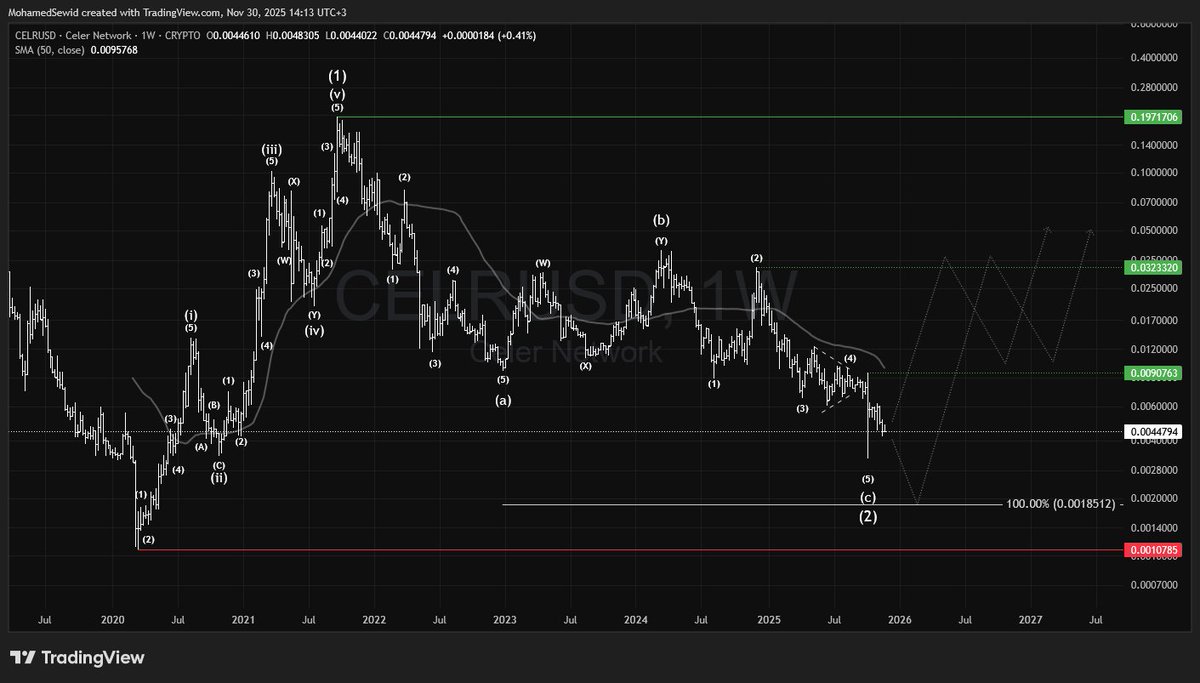Screen dimensions: 1200x683
Task: Select the (b) wave label
Action: coord(661,220)
